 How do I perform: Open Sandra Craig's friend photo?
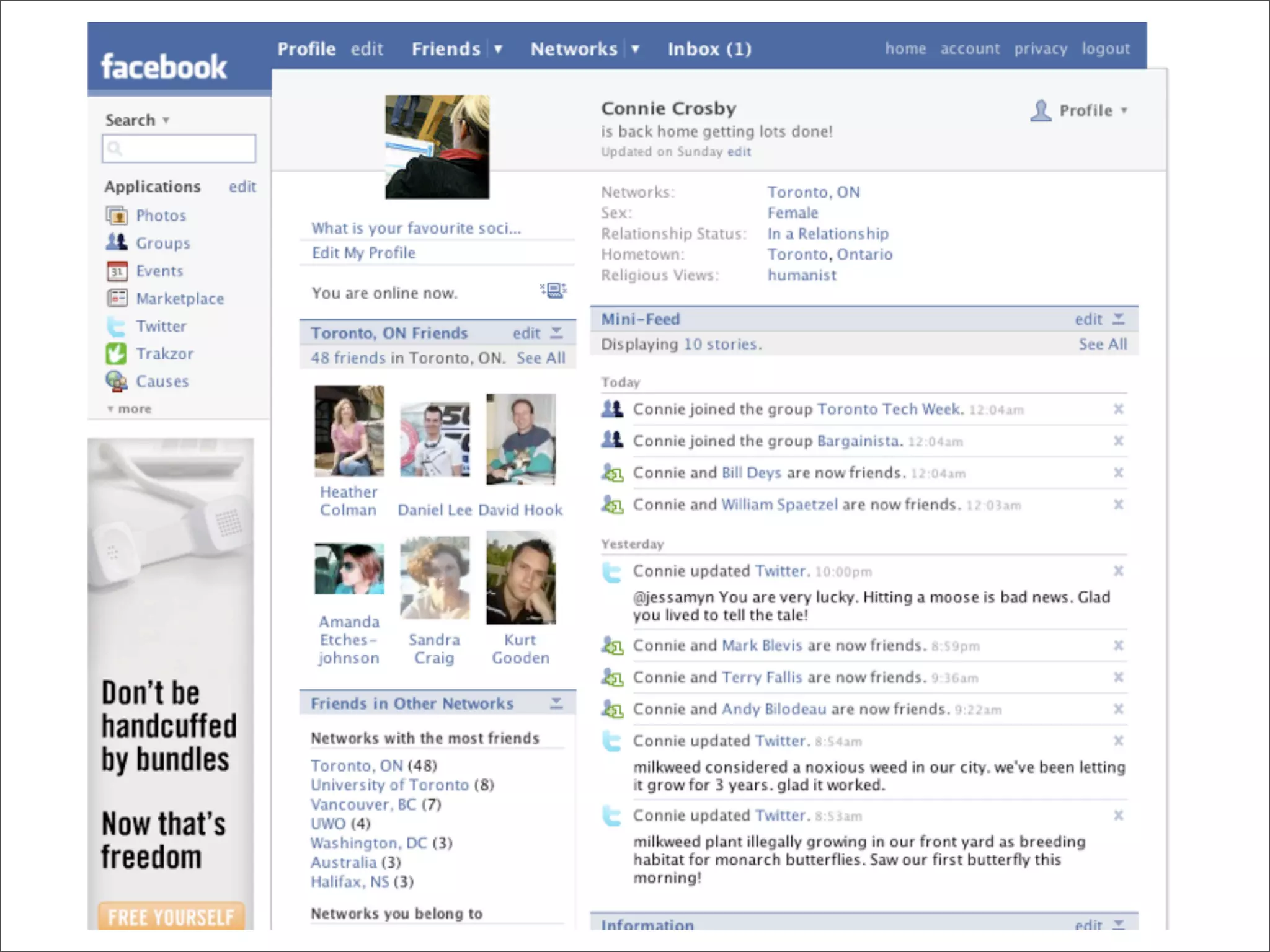coord(435,578)
